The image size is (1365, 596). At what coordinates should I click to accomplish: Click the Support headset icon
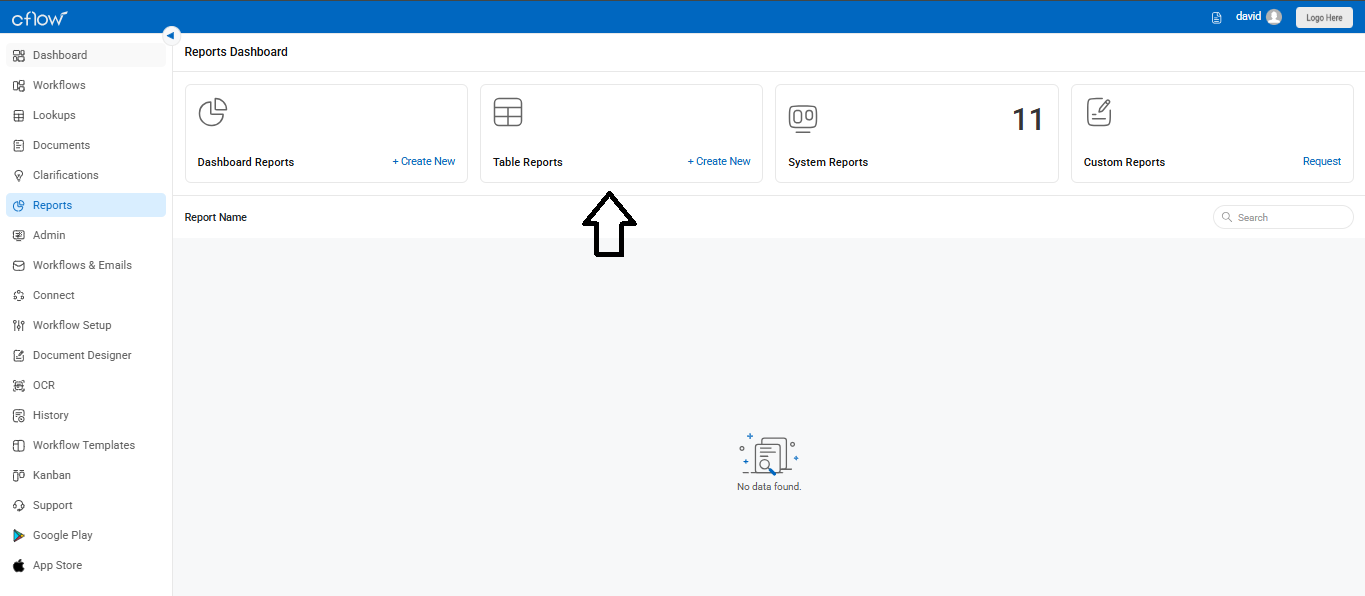(x=19, y=505)
